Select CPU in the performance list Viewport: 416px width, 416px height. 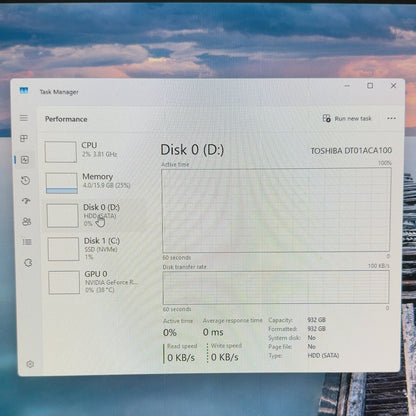[x=97, y=151]
